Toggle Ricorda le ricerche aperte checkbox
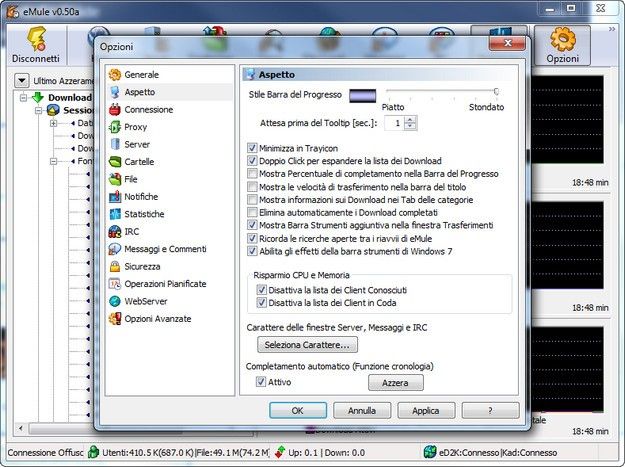625x467 pixels. [252, 238]
